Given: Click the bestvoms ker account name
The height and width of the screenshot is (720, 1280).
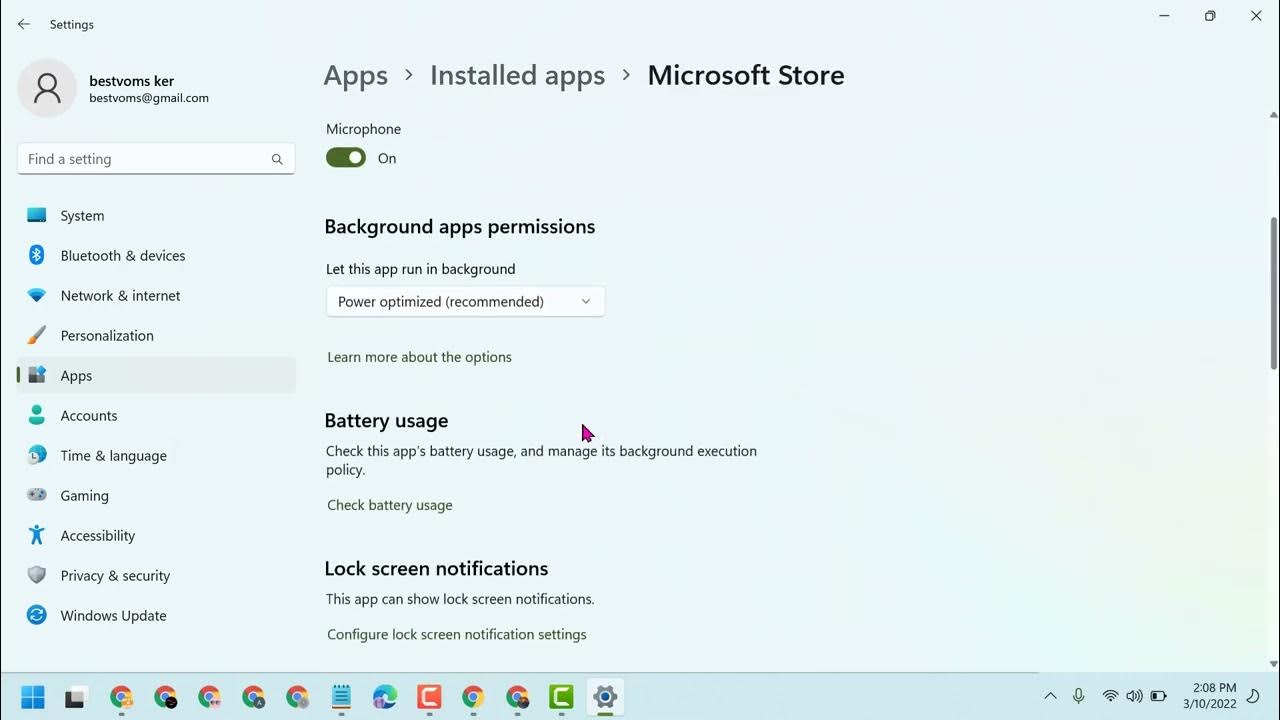Looking at the screenshot, I should pyautogui.click(x=132, y=81).
